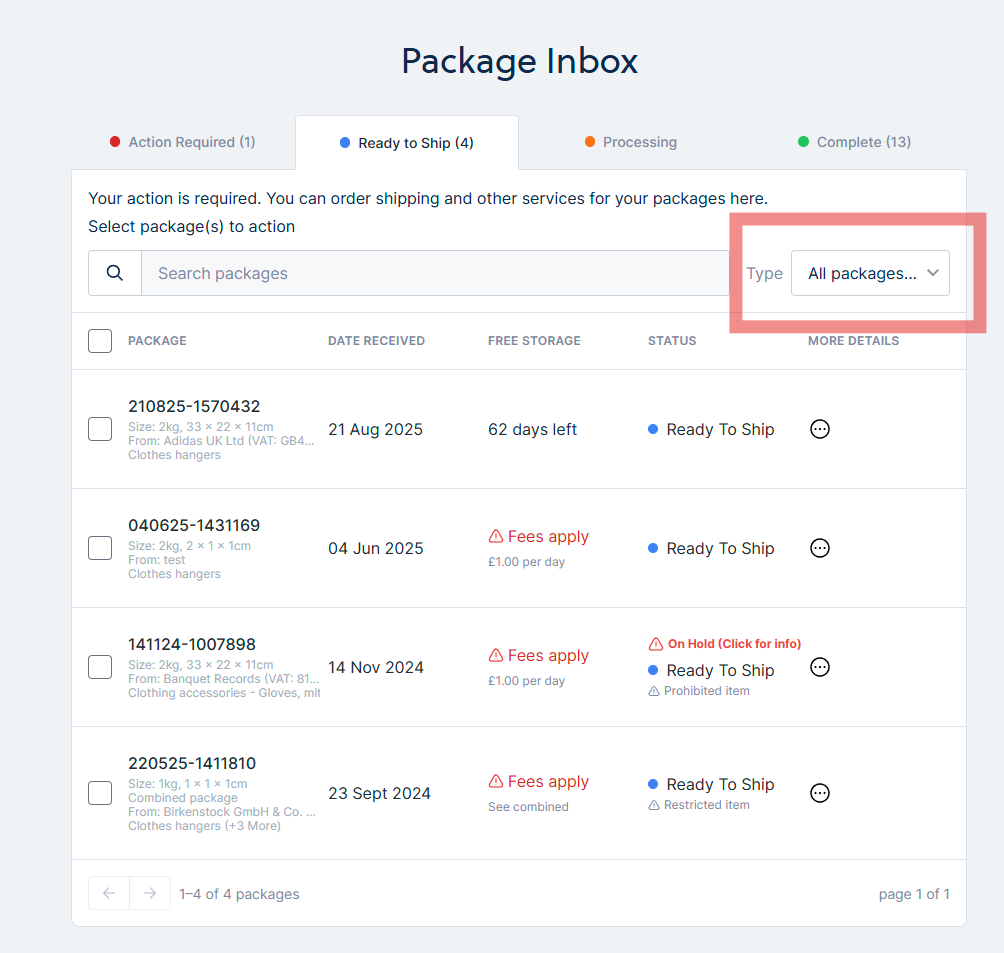Click fees warning icon for package 040625-1431169

coord(495,537)
